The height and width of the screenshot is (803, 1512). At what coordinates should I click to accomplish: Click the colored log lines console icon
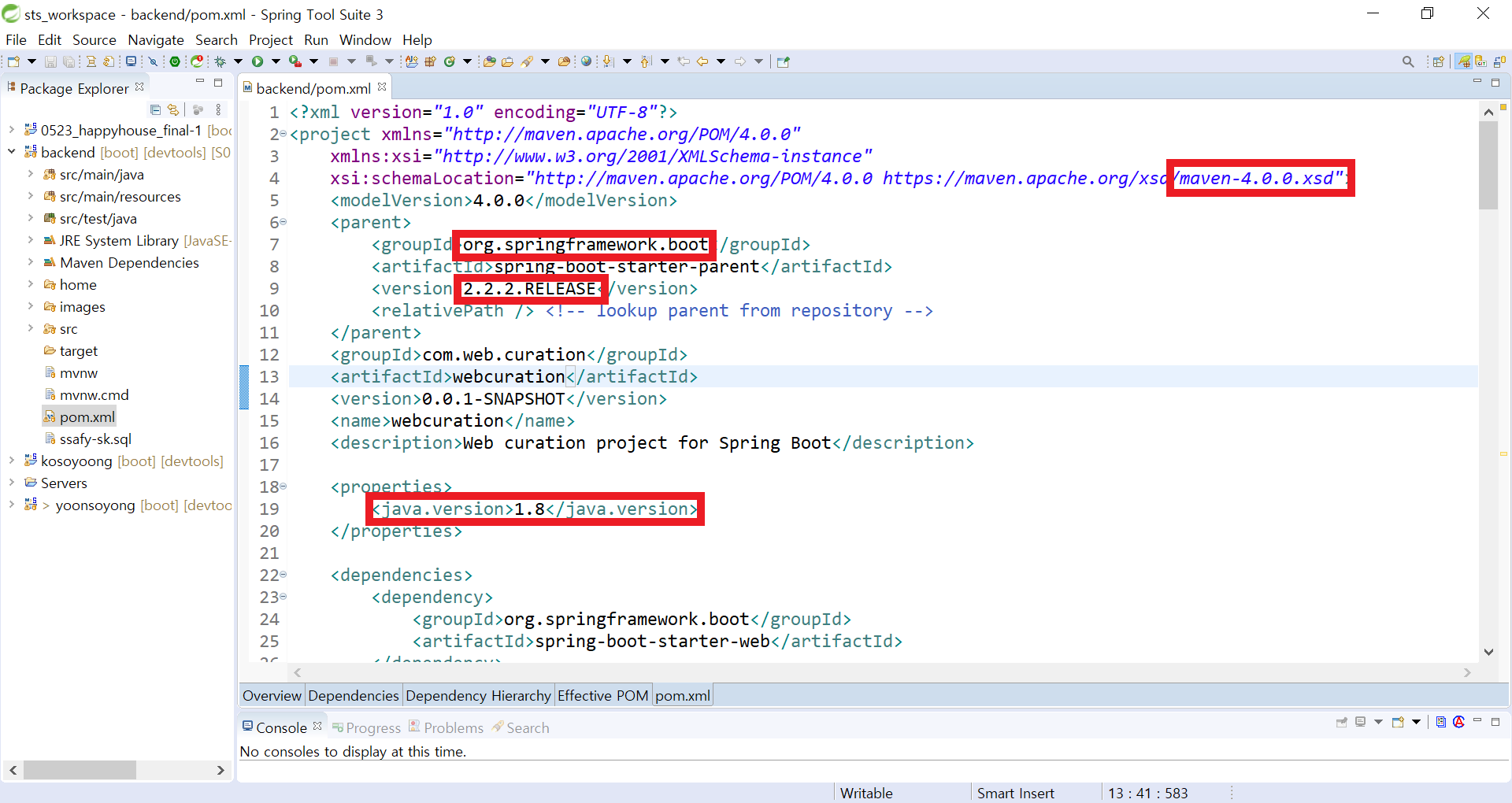1440,722
